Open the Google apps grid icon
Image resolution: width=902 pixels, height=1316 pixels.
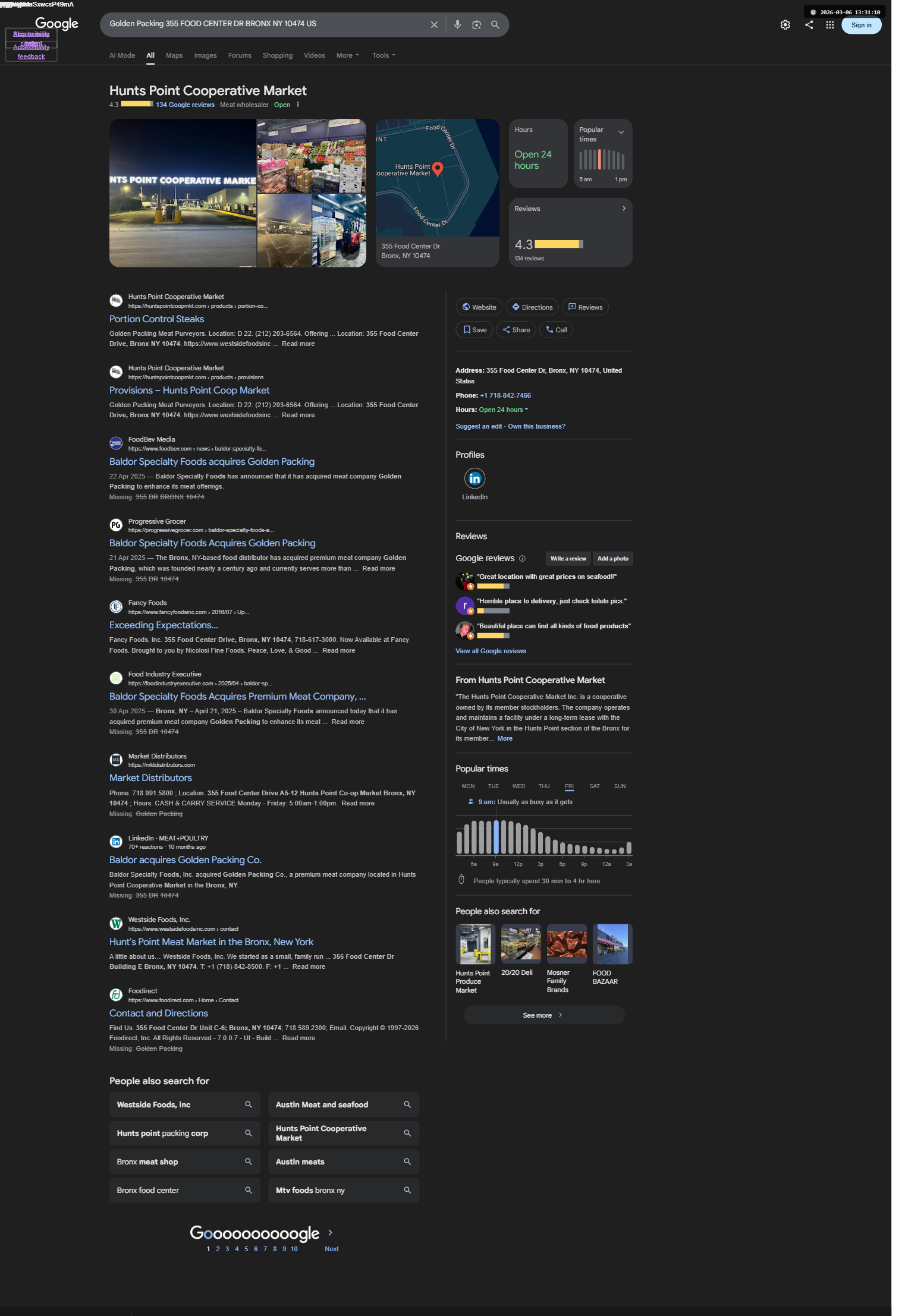pos(830,25)
